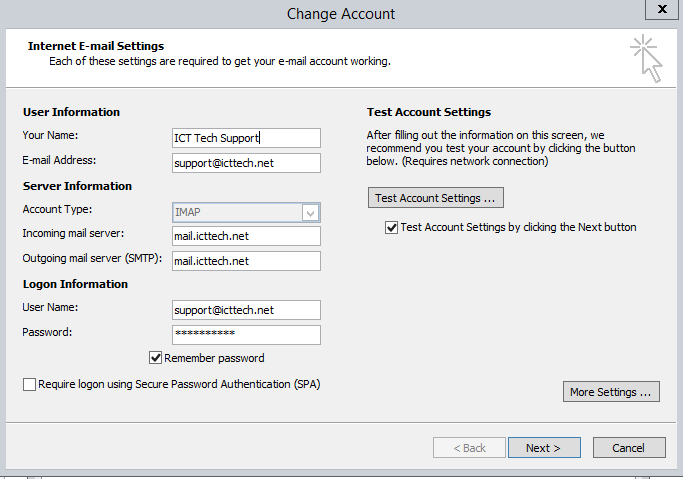Uncheck the Remember password checkbox
This screenshot has height=479, width=683.
156,358
